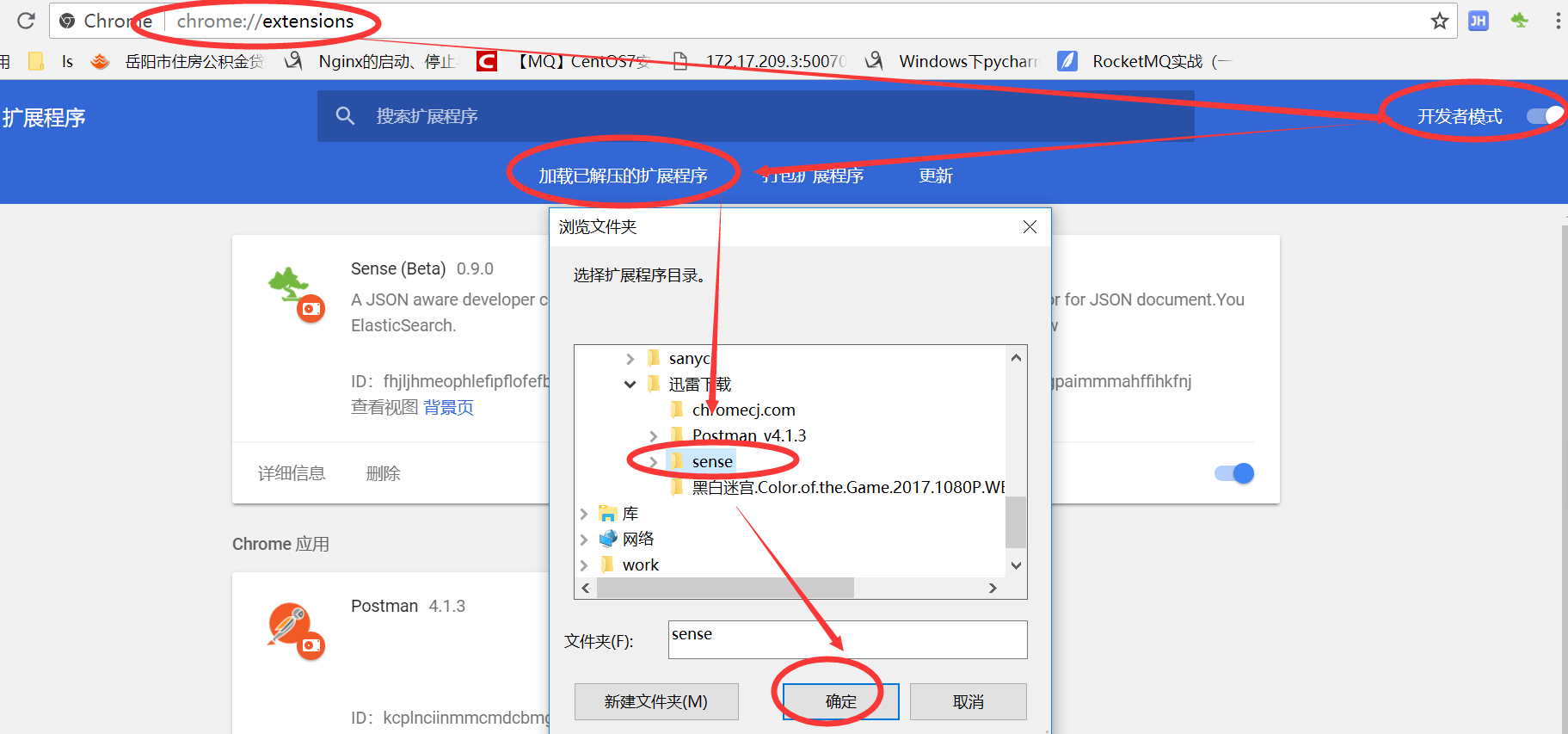Open the 背景页 link
This screenshot has width=1568, height=734.
point(448,407)
